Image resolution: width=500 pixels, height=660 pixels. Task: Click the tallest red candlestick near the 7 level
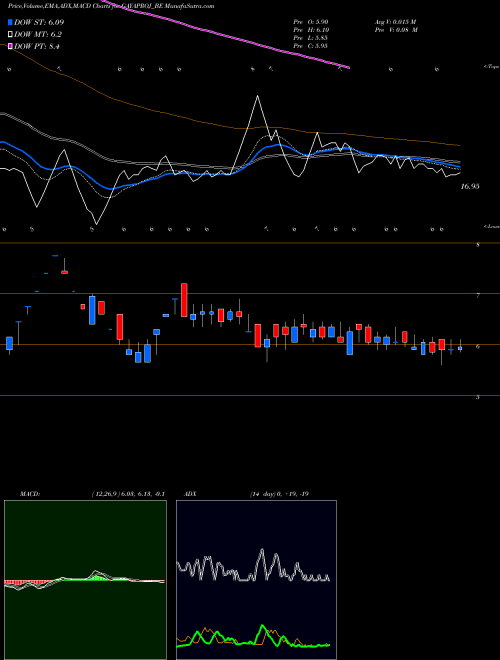tap(184, 300)
